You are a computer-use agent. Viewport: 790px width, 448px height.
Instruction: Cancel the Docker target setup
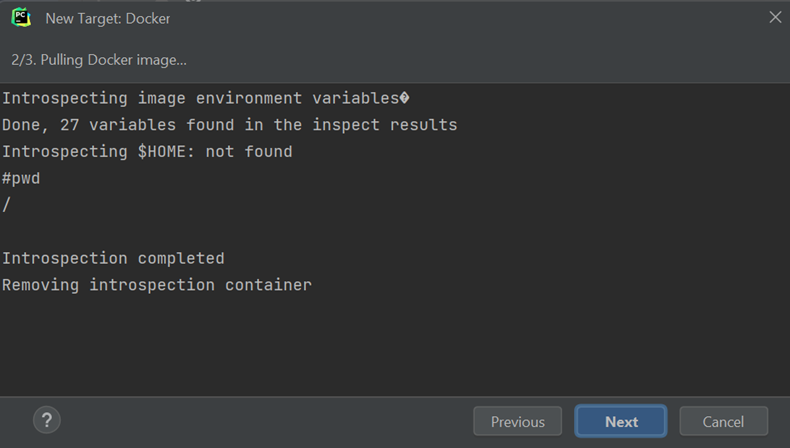click(723, 421)
